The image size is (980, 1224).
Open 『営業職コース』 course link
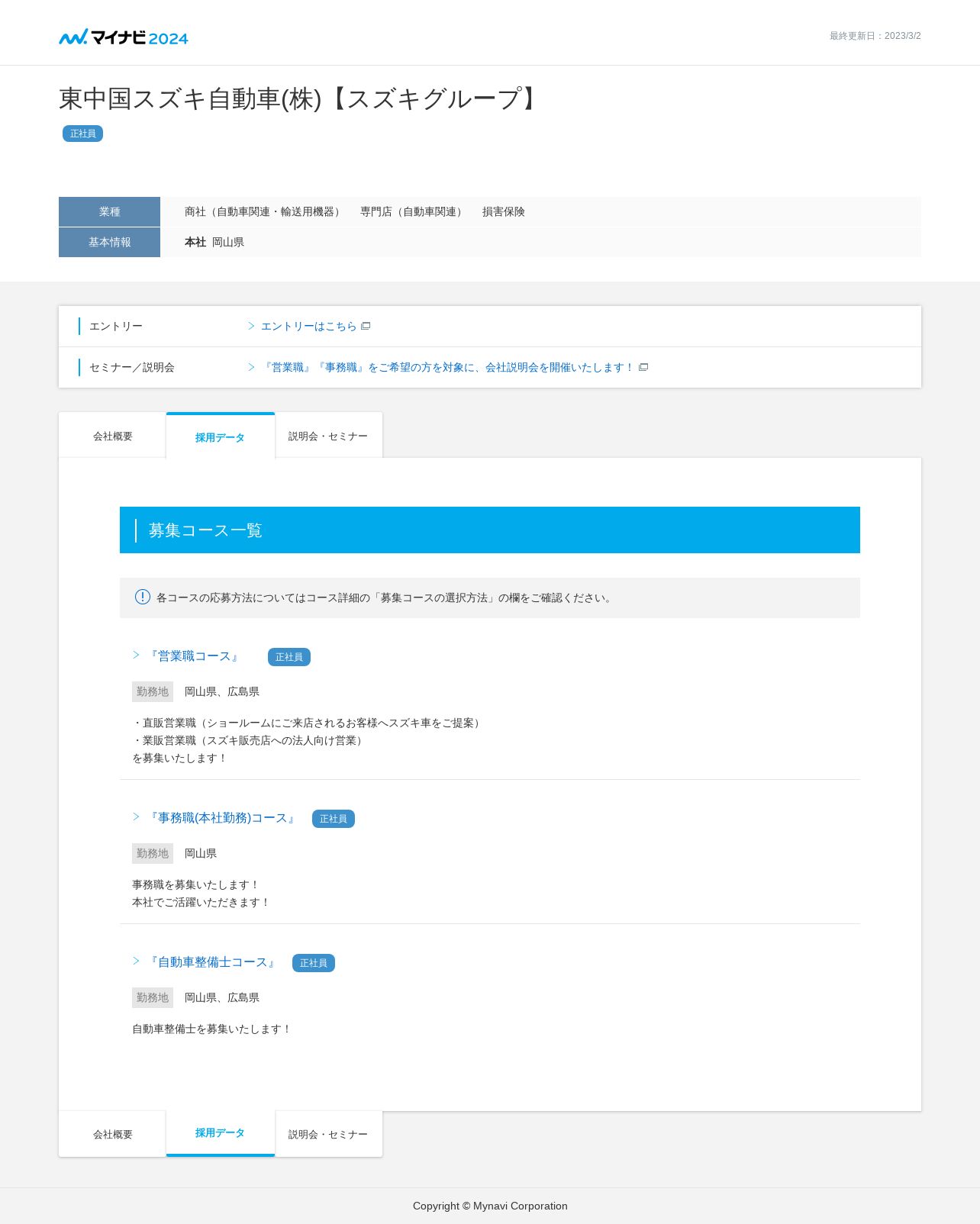[x=194, y=656]
